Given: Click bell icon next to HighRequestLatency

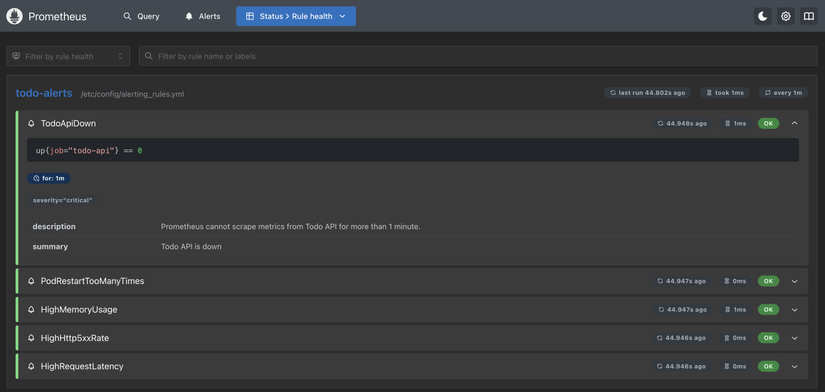Looking at the screenshot, I should pos(31,366).
